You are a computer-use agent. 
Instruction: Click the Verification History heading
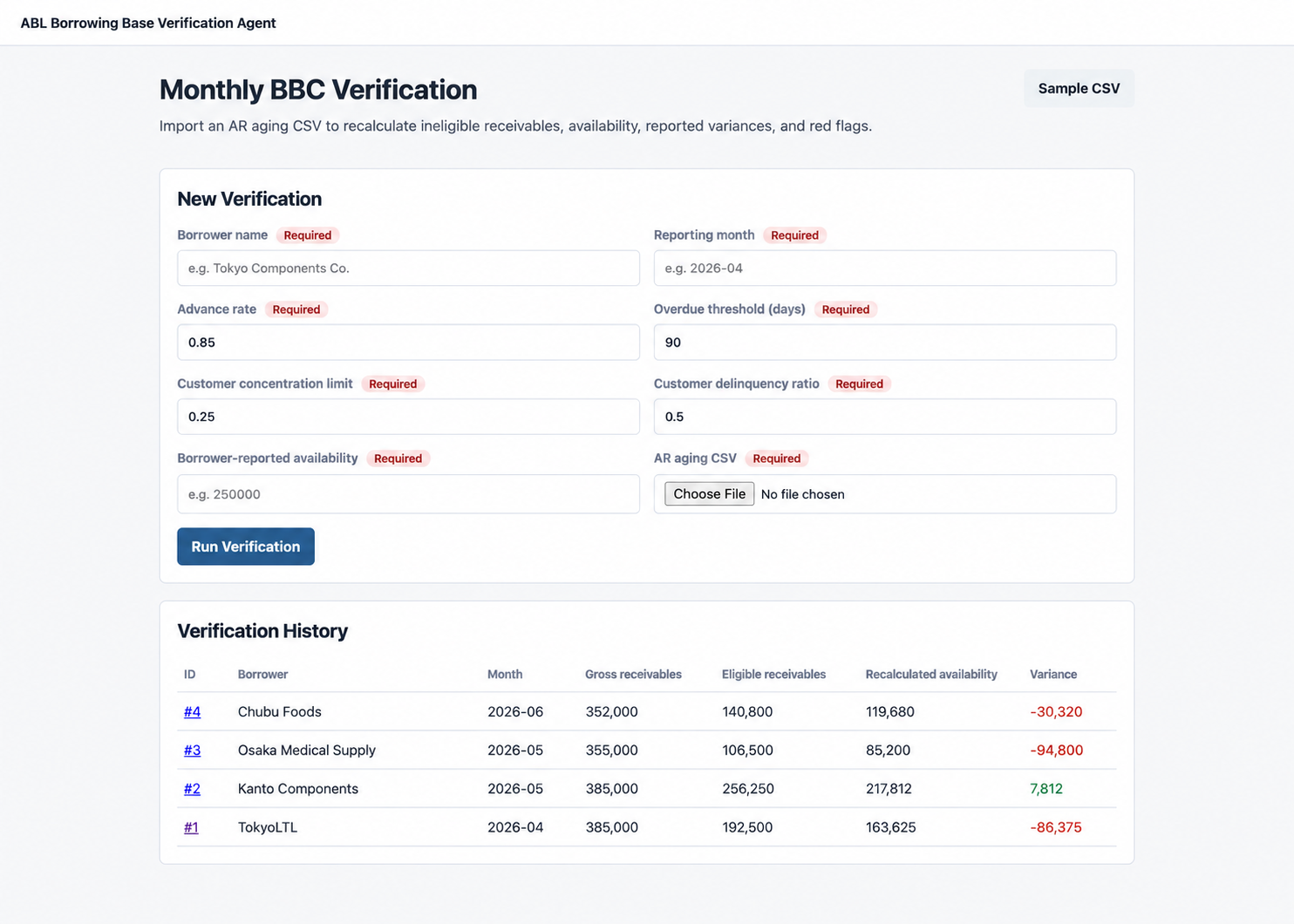262,631
